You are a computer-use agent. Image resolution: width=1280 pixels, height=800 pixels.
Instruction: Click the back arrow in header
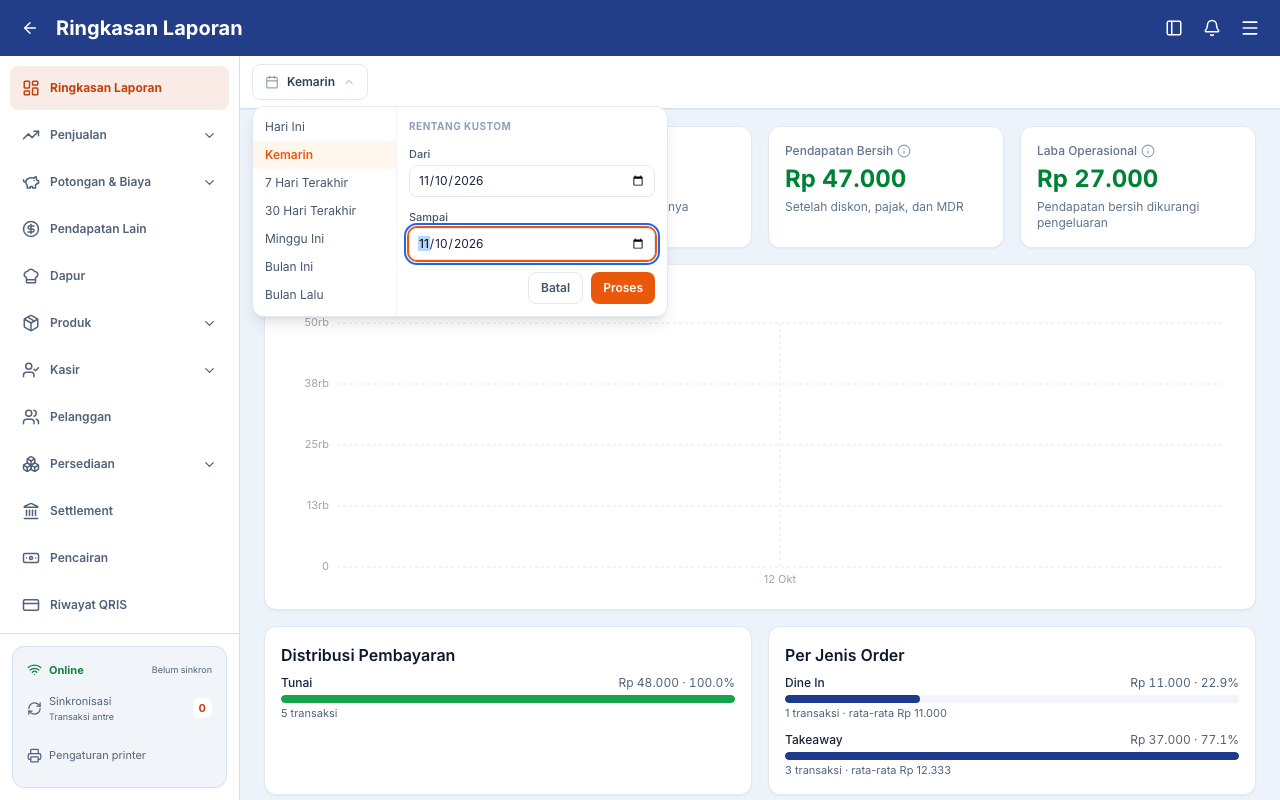[x=30, y=28]
